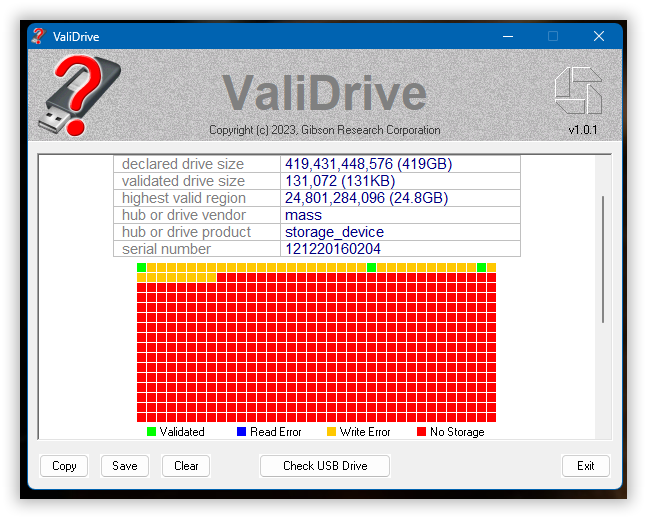Click the 'hub or drive vendor' label

pos(184,215)
